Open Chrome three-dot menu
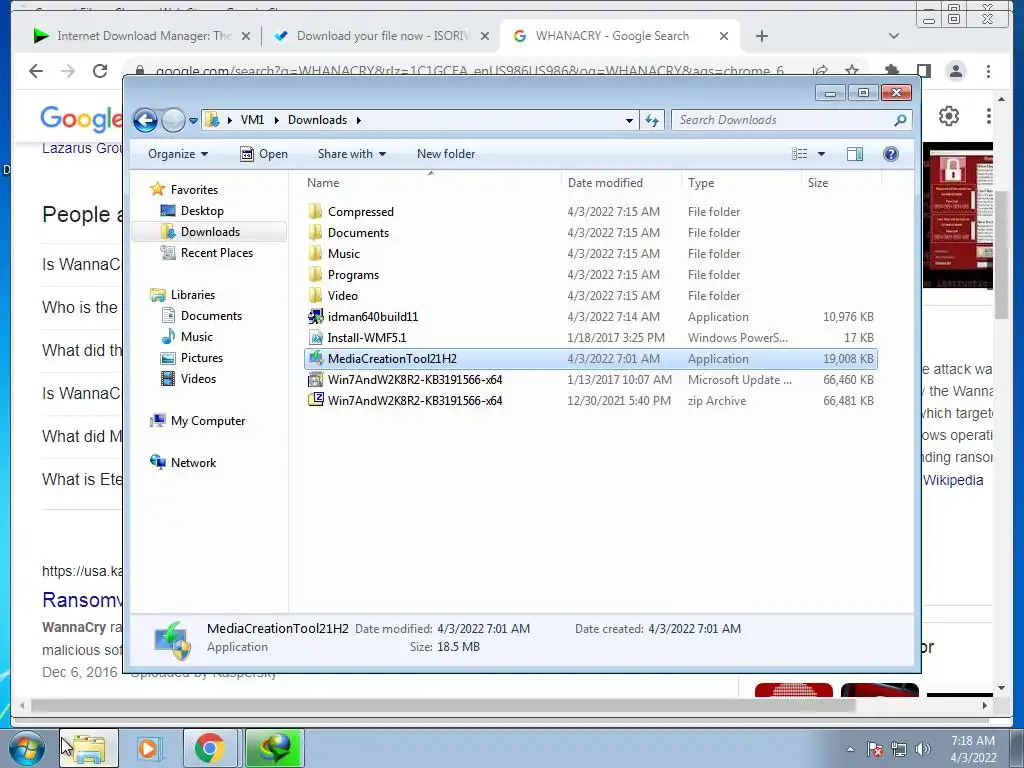 click(989, 71)
